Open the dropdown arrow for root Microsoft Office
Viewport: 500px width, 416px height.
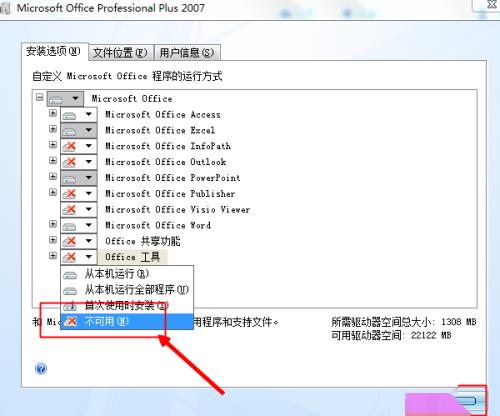tap(75, 98)
